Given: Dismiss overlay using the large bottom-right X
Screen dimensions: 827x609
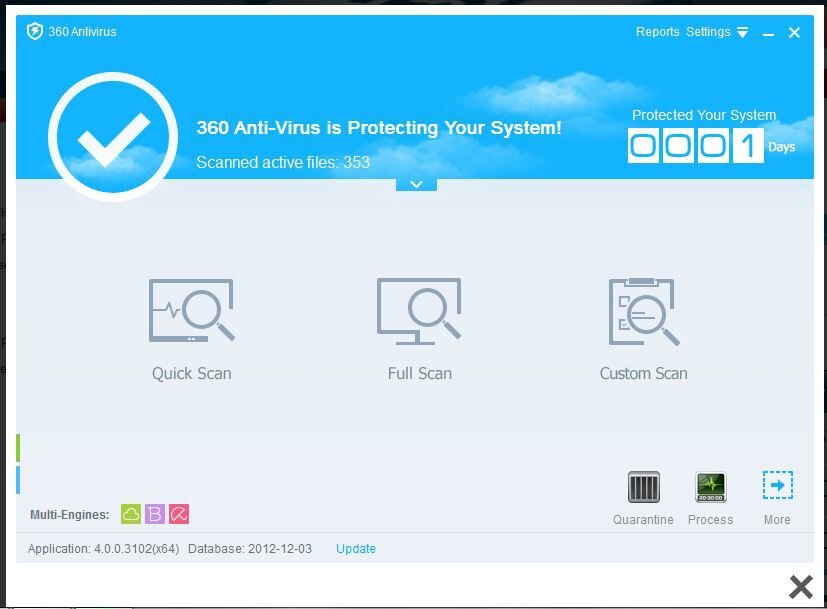Looking at the screenshot, I should pos(801,586).
